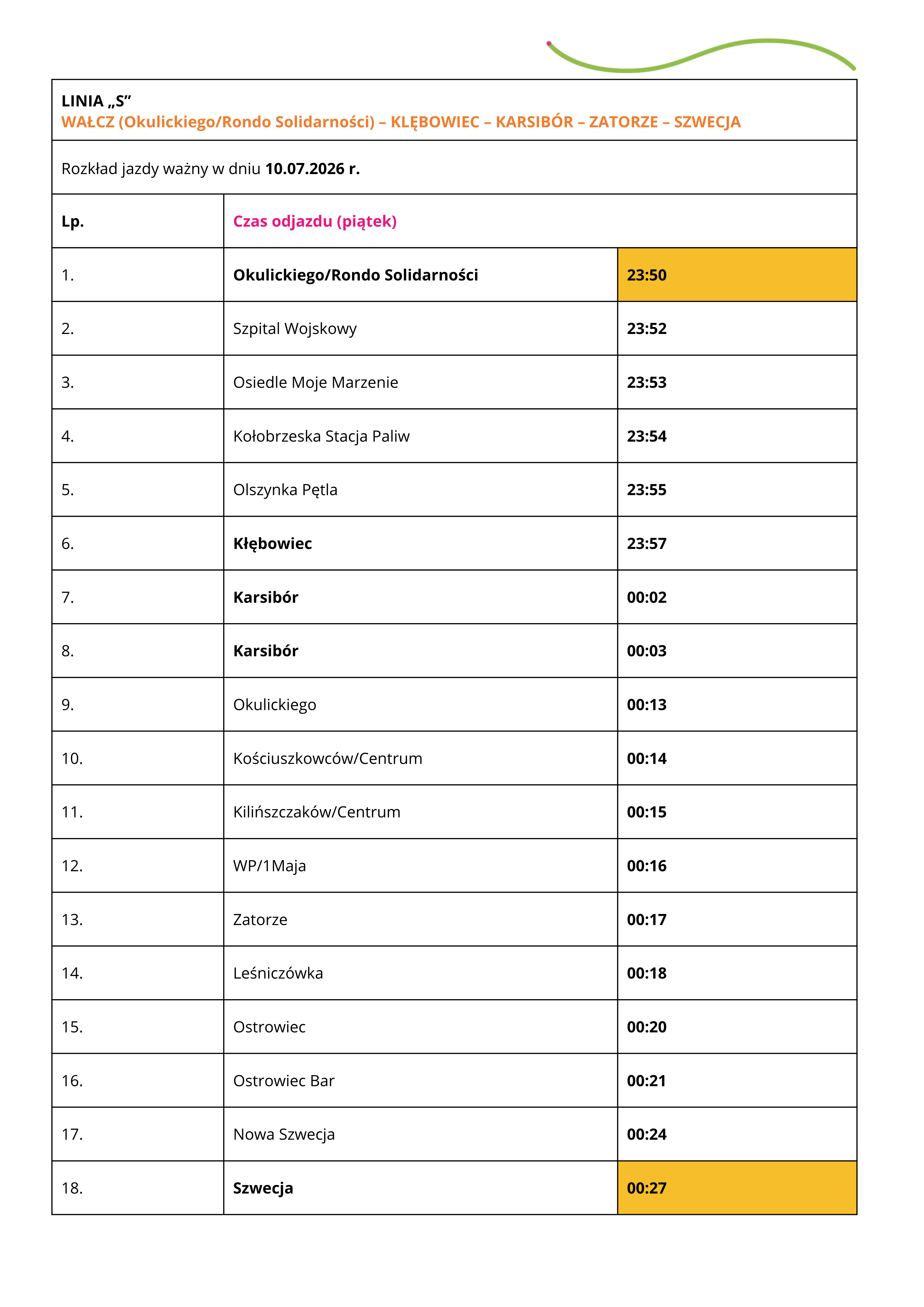
Task: Select the Kościuszkowców/Centrum stop
Action: 327,758
